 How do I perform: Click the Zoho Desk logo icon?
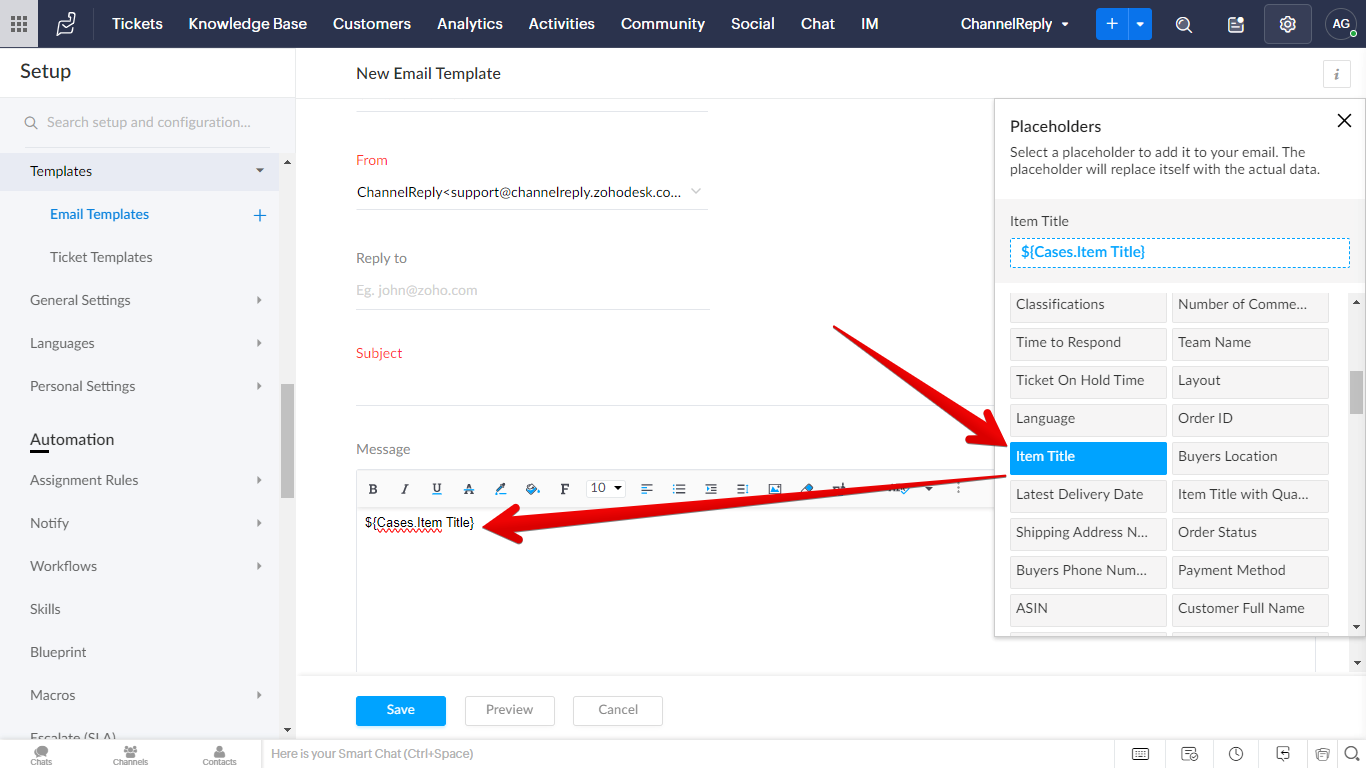tap(66, 24)
